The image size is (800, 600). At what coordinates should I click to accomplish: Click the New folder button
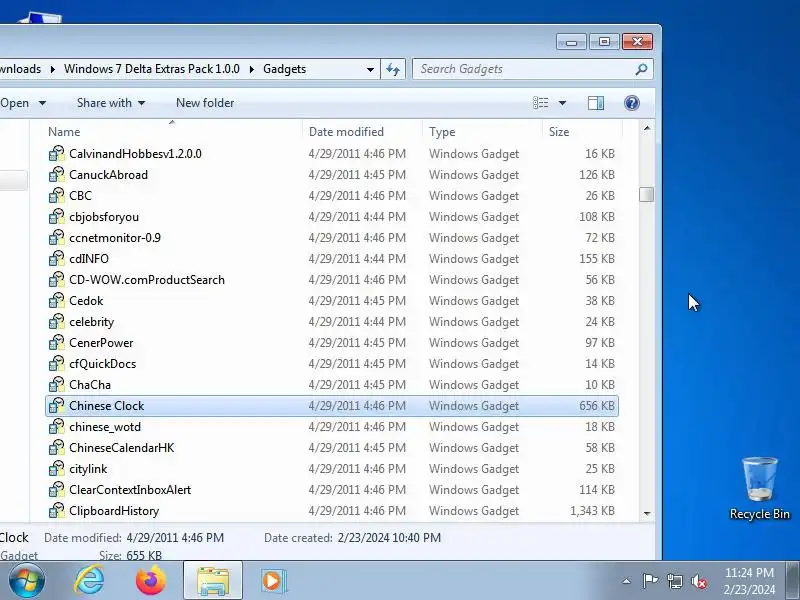pos(205,103)
